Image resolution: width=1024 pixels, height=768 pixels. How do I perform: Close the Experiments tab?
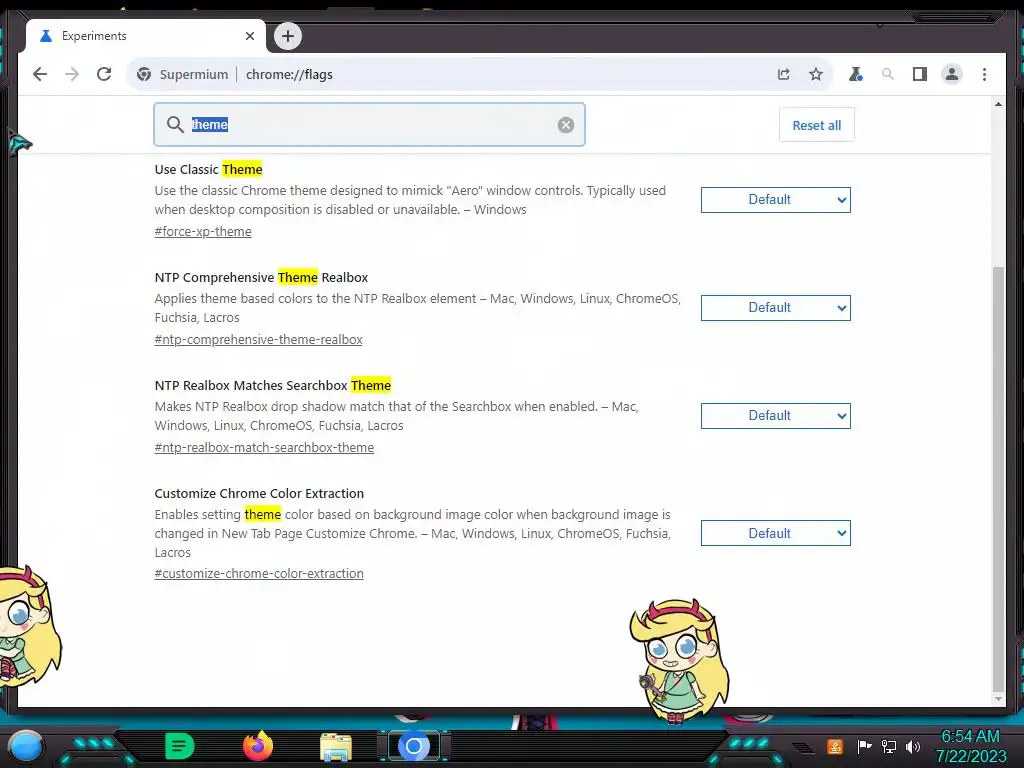coord(249,36)
